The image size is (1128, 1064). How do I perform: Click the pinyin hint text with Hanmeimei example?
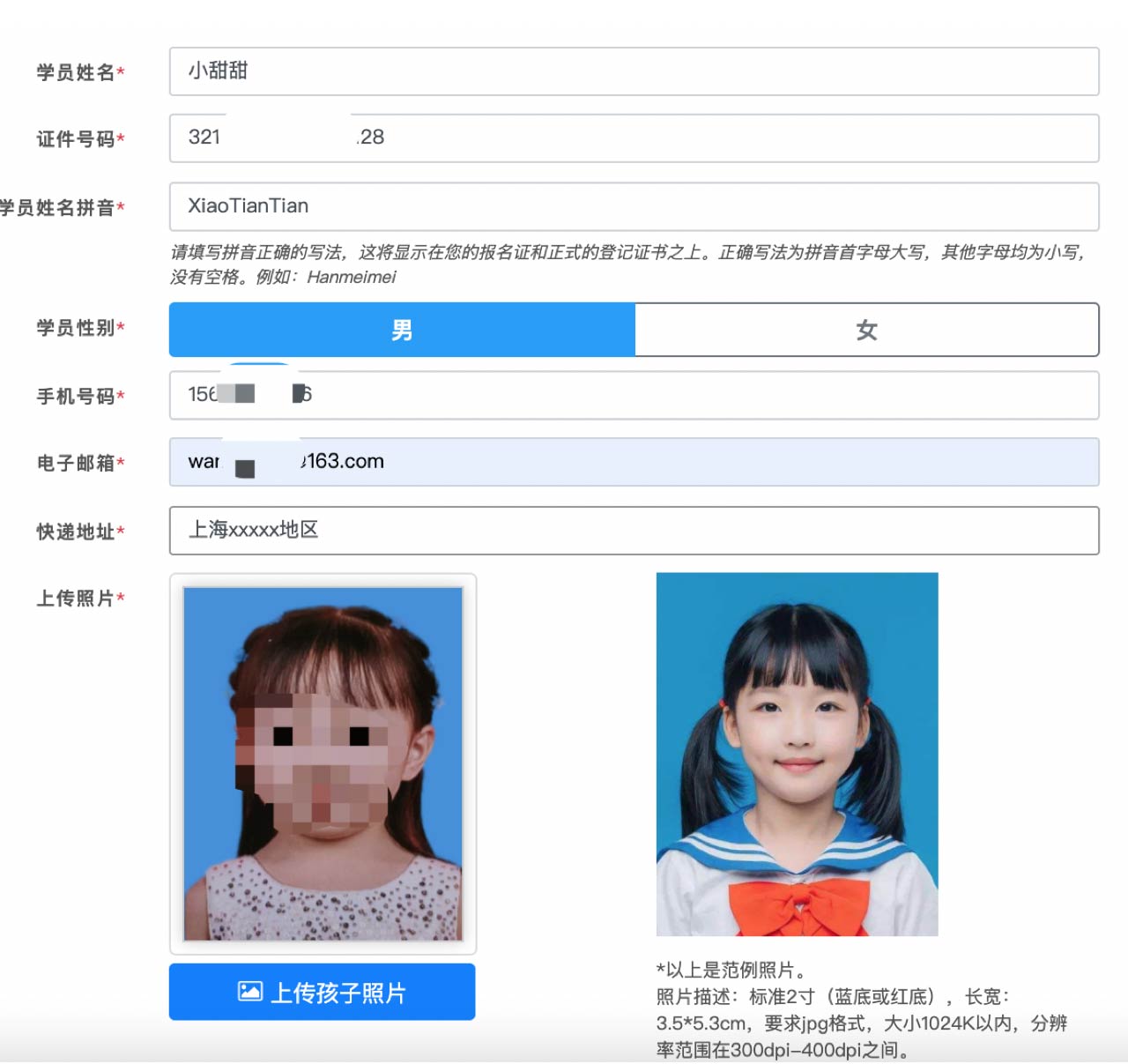(x=626, y=264)
